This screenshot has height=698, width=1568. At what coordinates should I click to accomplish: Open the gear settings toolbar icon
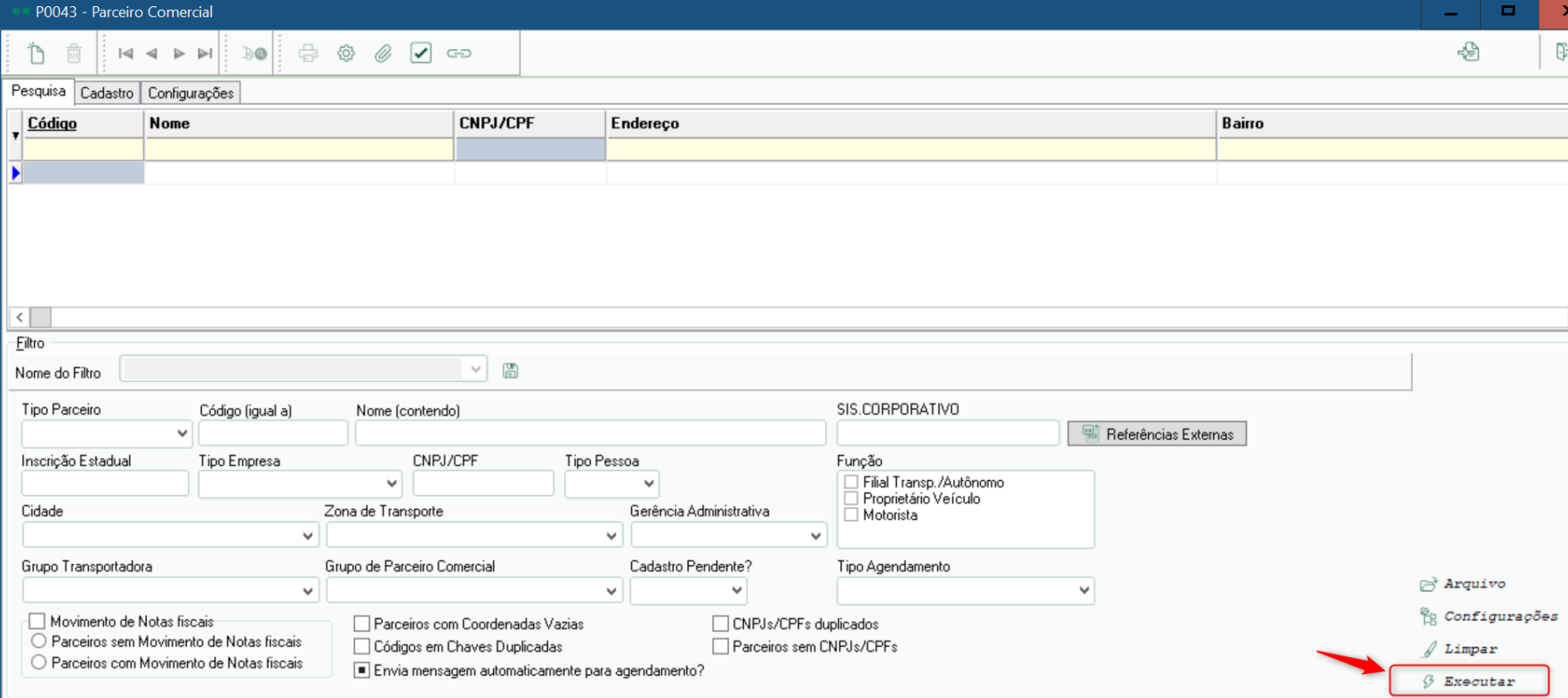pyautogui.click(x=346, y=53)
